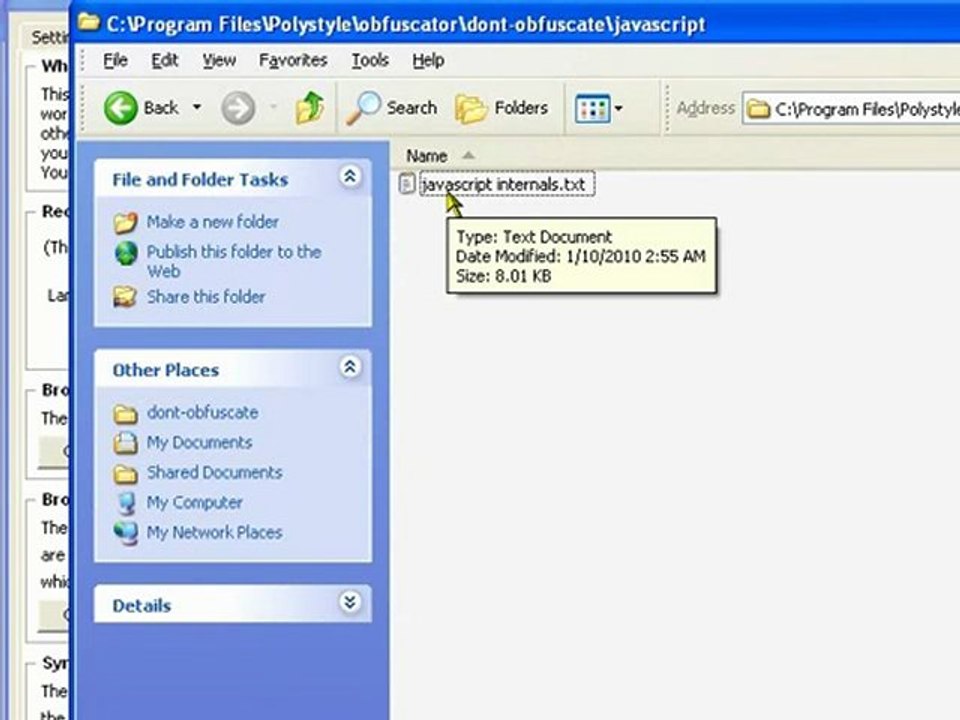Expand the Details panel
Viewport: 960px width, 720px height.
point(349,603)
